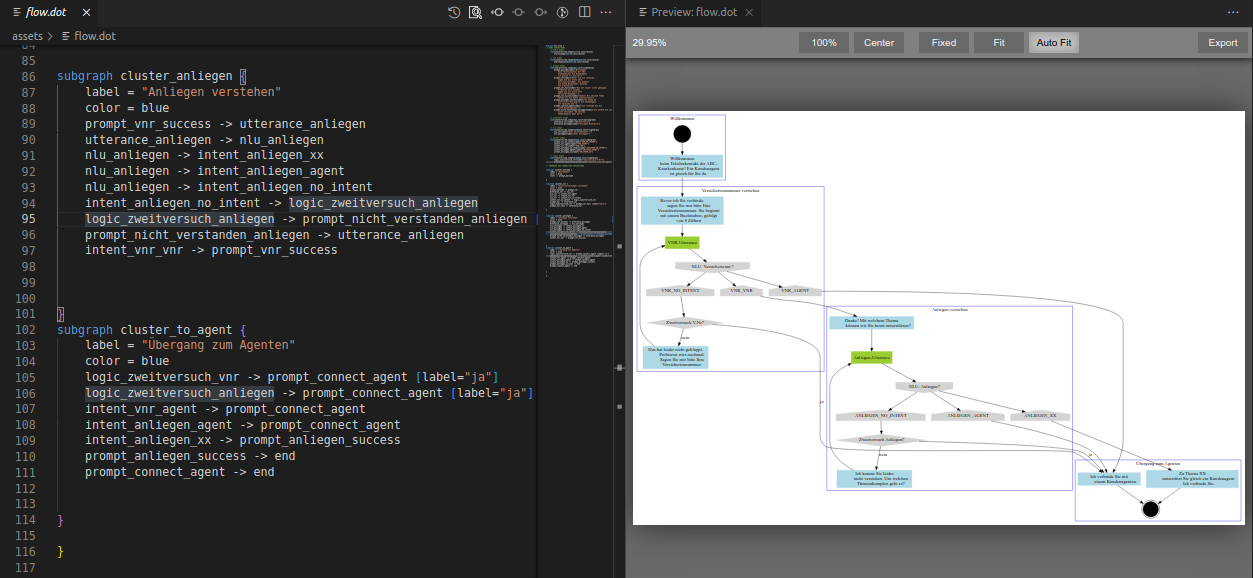Go to next change icon
This screenshot has width=1253, height=578.
pyautogui.click(x=541, y=12)
